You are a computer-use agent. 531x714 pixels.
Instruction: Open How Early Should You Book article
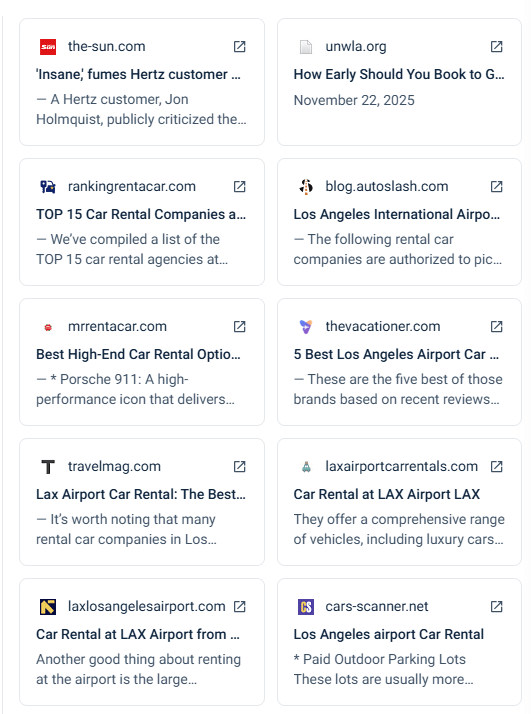(399, 74)
